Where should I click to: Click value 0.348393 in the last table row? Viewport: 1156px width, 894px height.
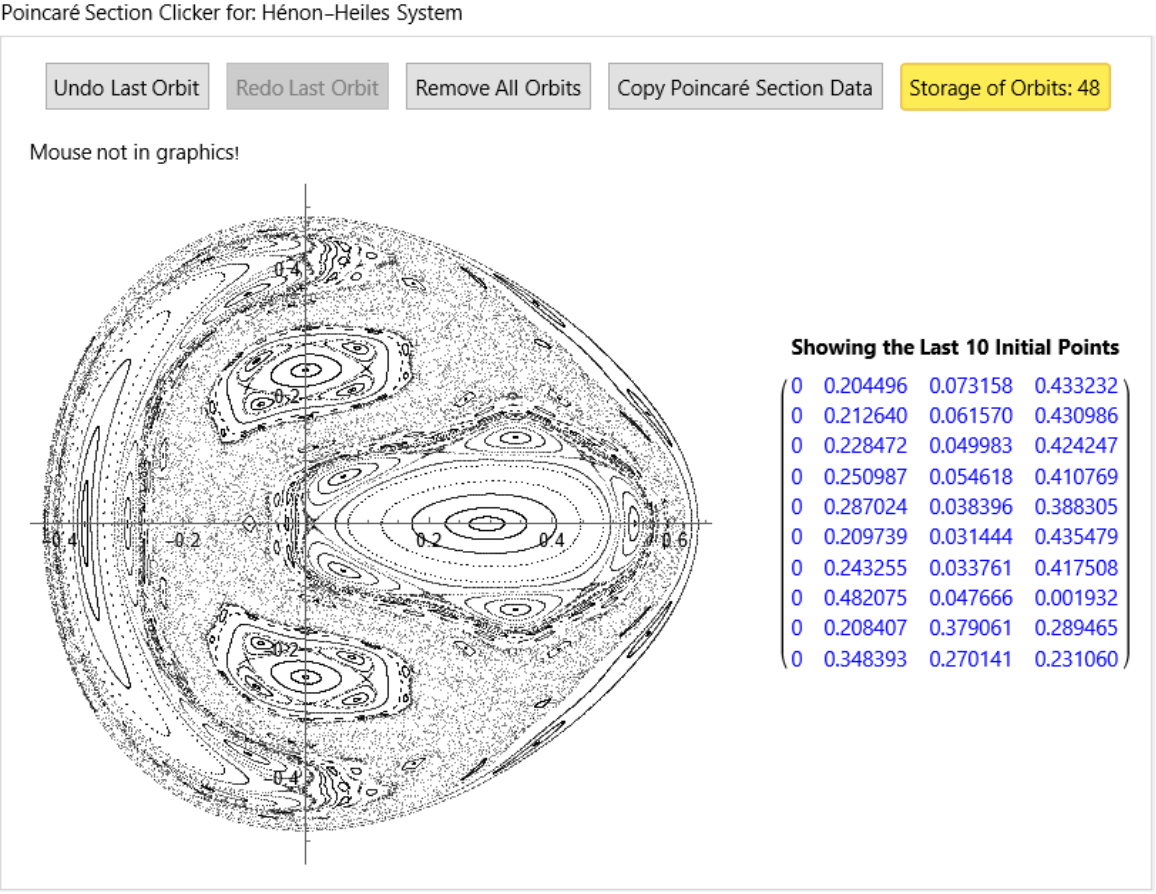pos(865,659)
